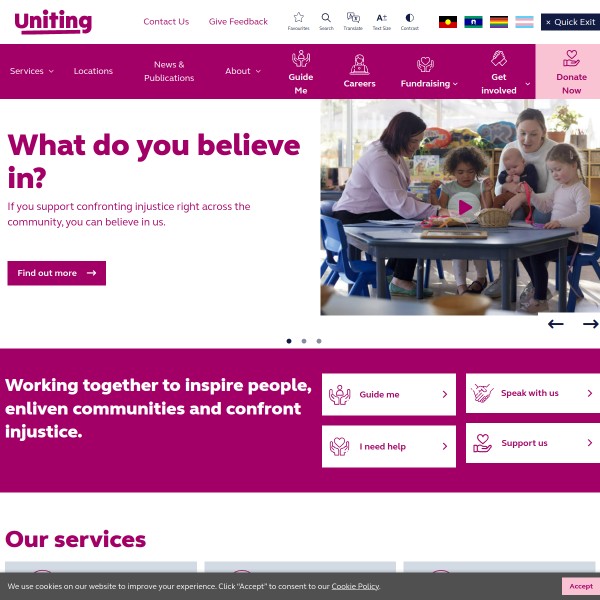
Task: Adjust Text Size icon
Action: [x=382, y=18]
